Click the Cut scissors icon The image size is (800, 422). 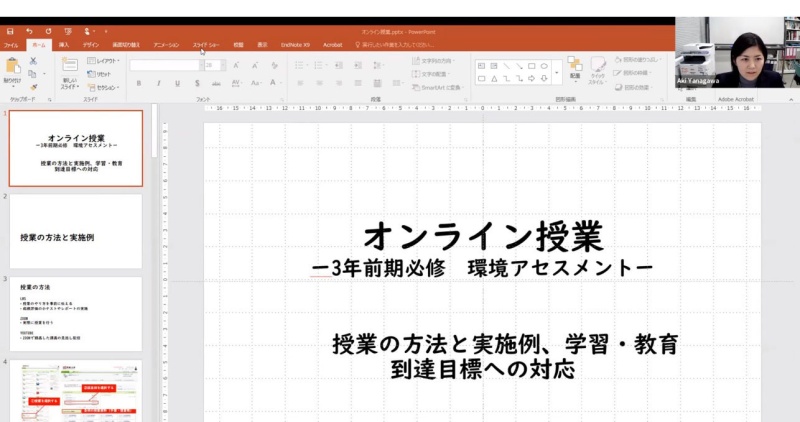[x=33, y=61]
